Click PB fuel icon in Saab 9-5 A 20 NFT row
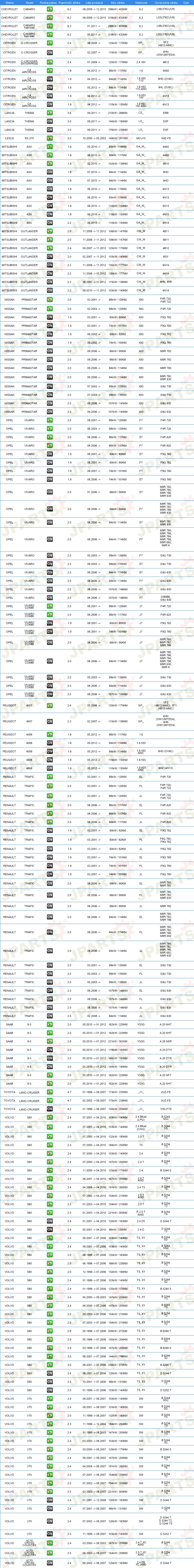The height and width of the screenshot is (1568, 194). [50, 1075]
